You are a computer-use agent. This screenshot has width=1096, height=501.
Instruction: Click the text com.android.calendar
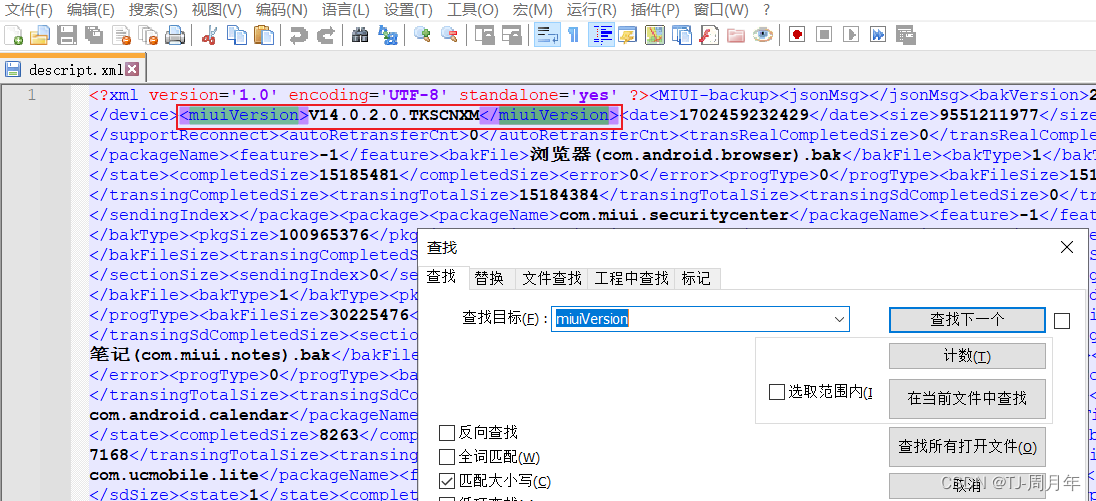coord(189,415)
